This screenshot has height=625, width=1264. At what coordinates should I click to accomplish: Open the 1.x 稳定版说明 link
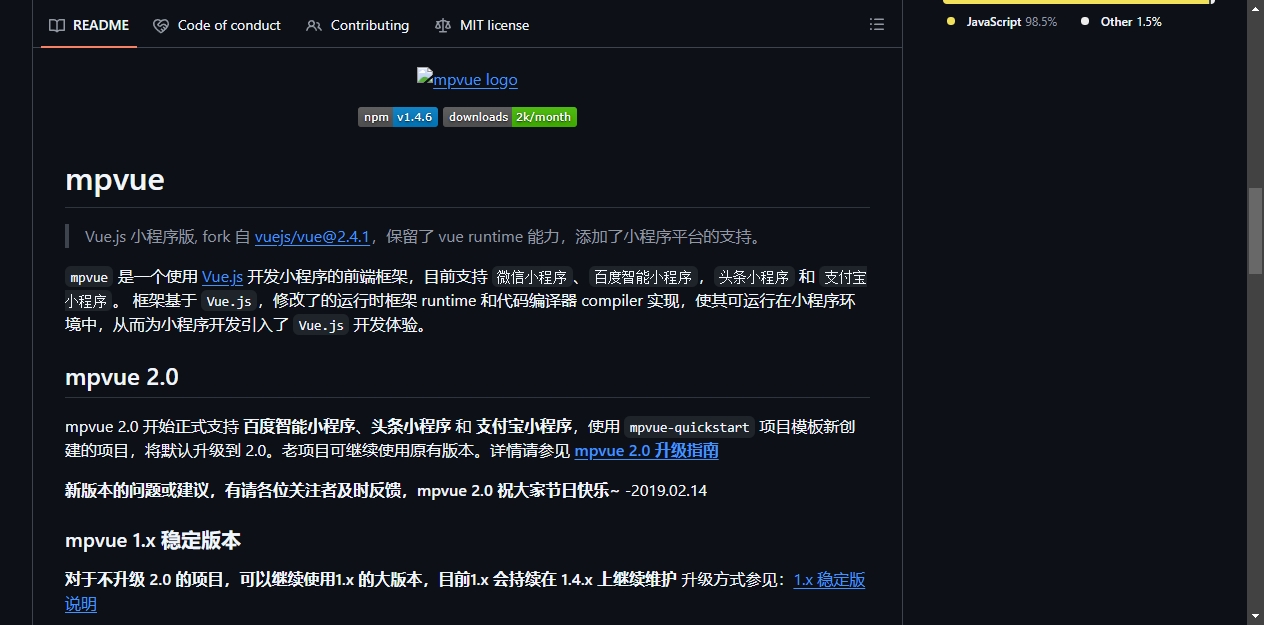pos(829,580)
